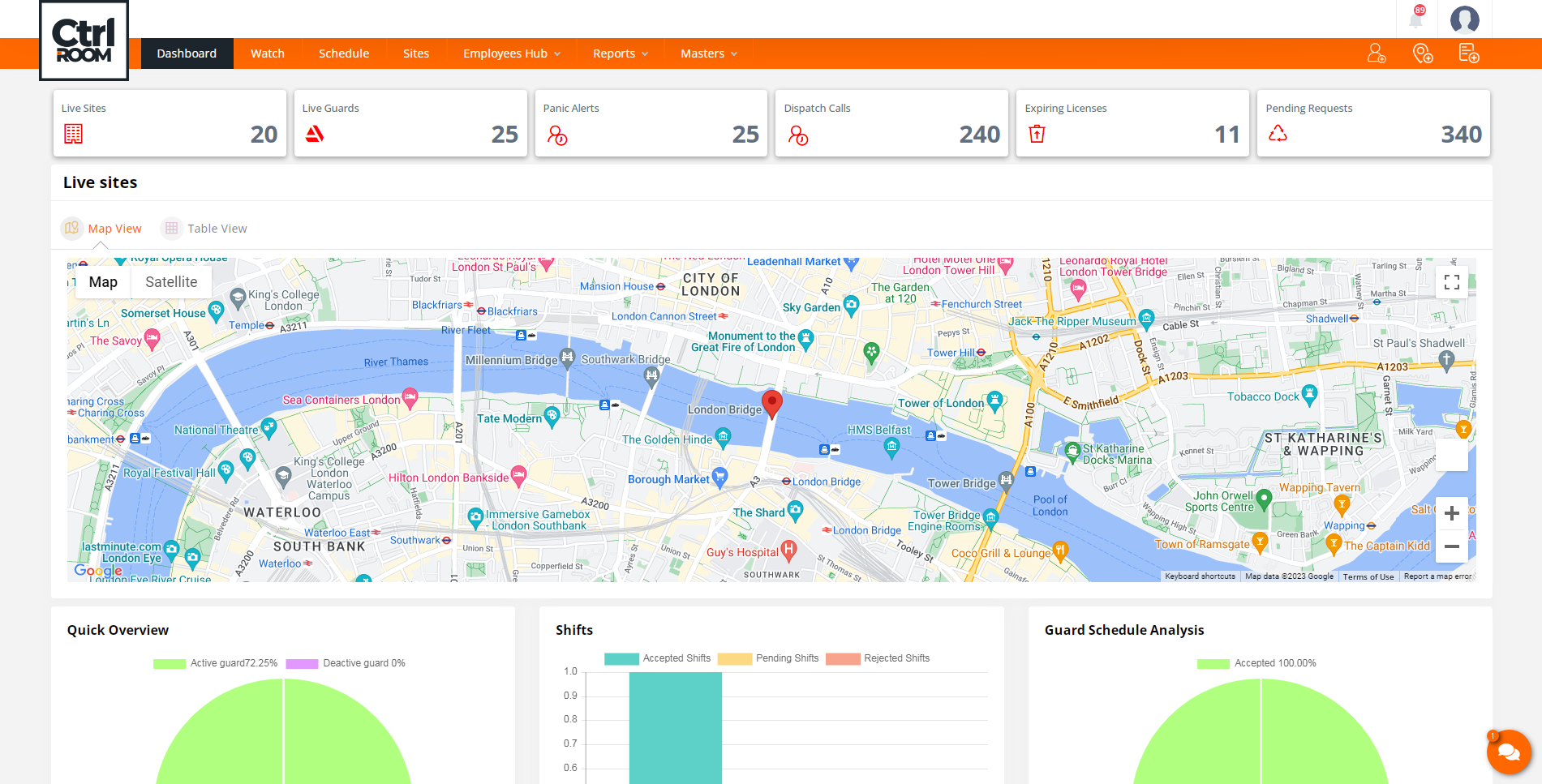Image resolution: width=1542 pixels, height=784 pixels.
Task: Click the teal Accepted Shifts bar
Action: (676, 728)
